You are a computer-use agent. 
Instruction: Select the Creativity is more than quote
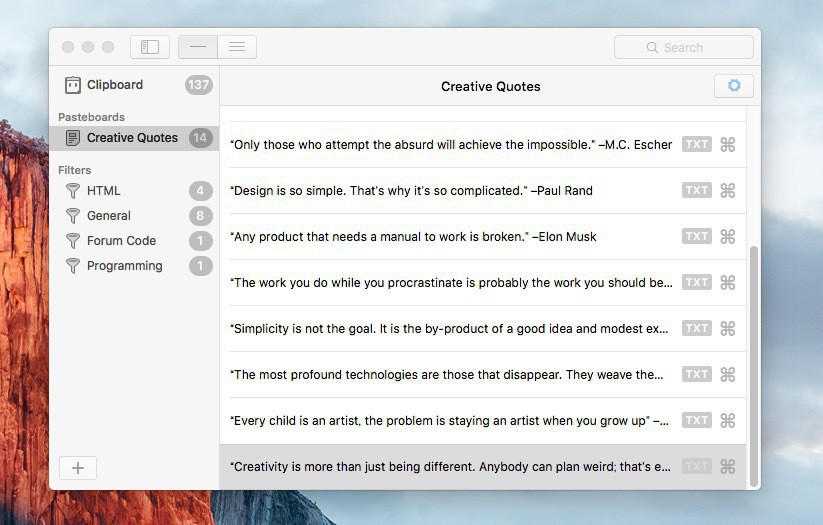coord(483,467)
